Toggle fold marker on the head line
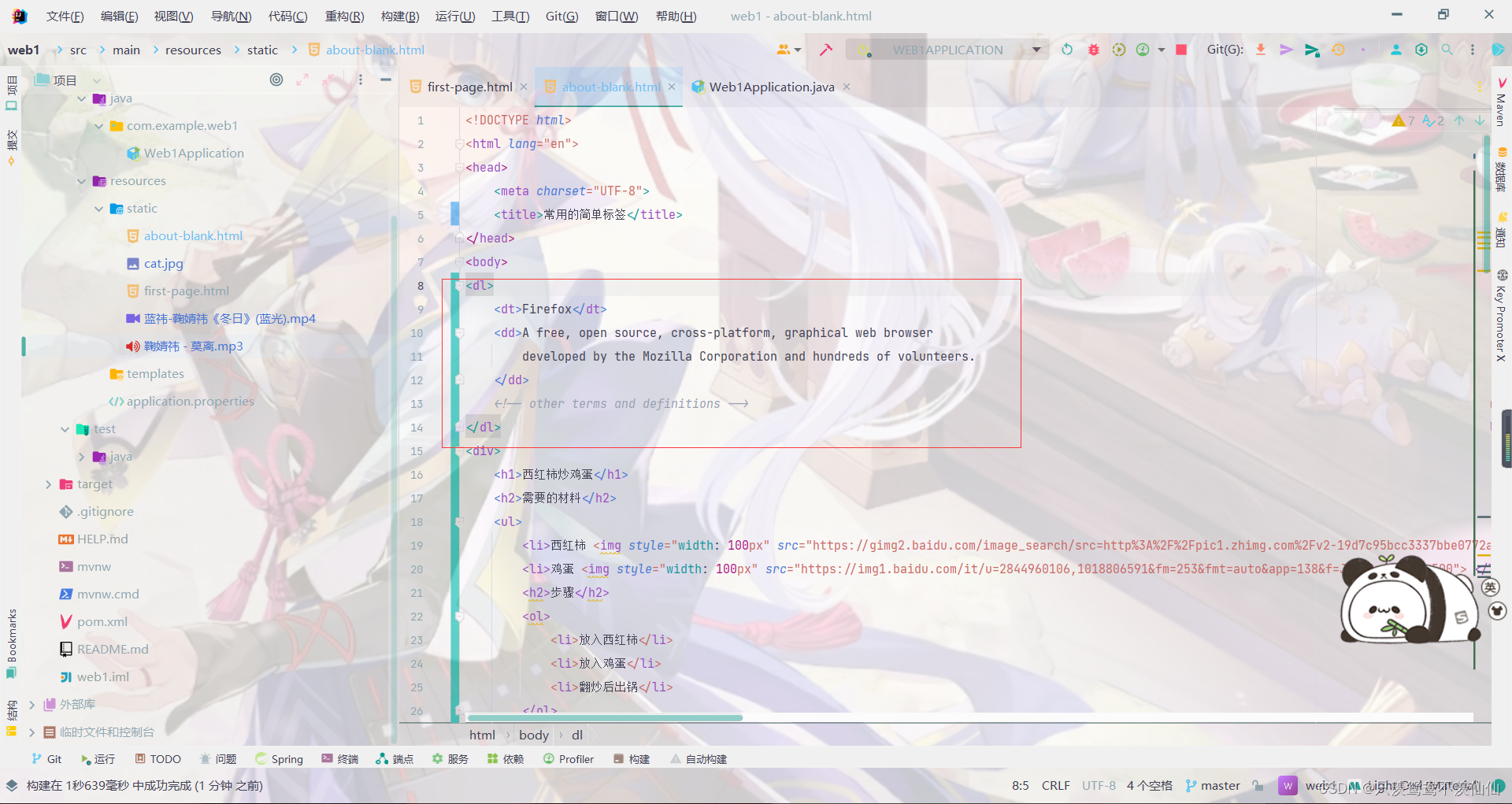This screenshot has height=804, width=1512. tap(459, 168)
